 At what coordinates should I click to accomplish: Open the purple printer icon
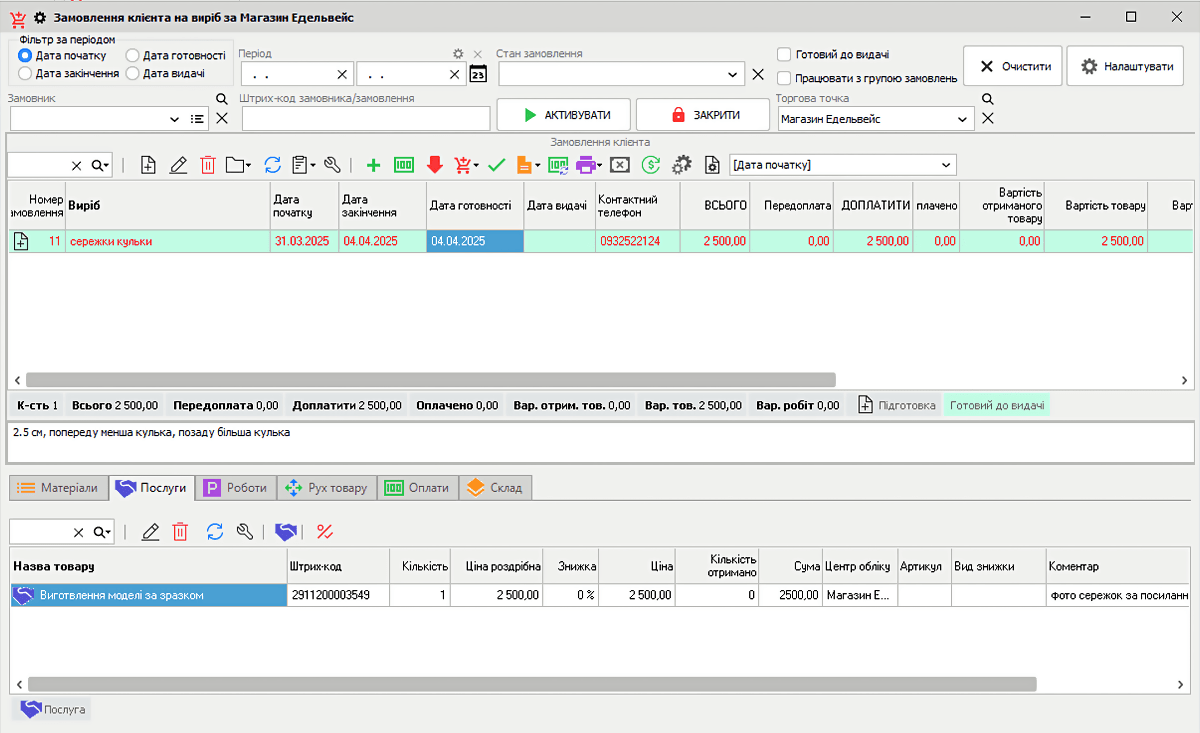pyautogui.click(x=588, y=165)
